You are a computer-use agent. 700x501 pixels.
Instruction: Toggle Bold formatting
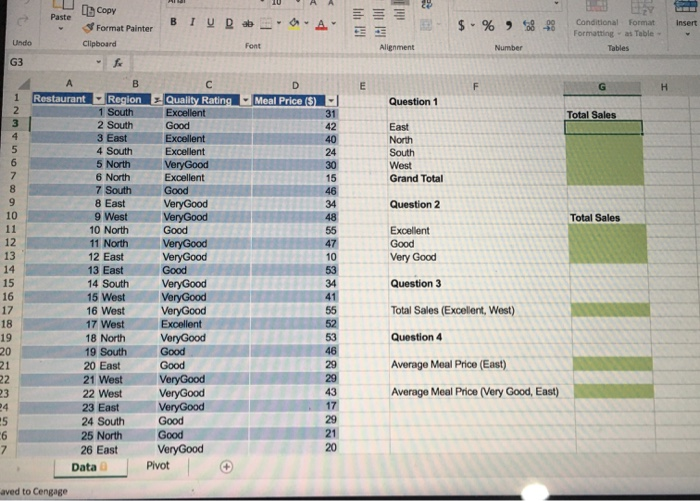click(173, 22)
